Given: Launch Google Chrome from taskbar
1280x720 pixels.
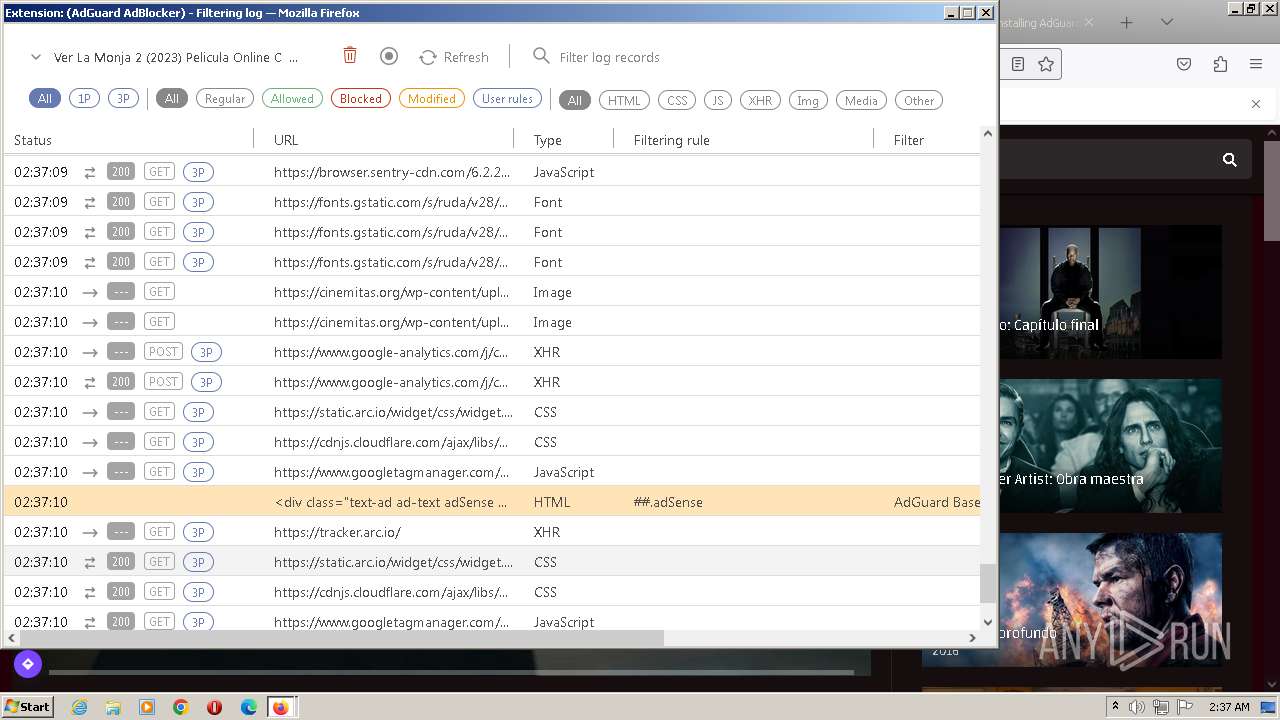Looking at the screenshot, I should 181,707.
